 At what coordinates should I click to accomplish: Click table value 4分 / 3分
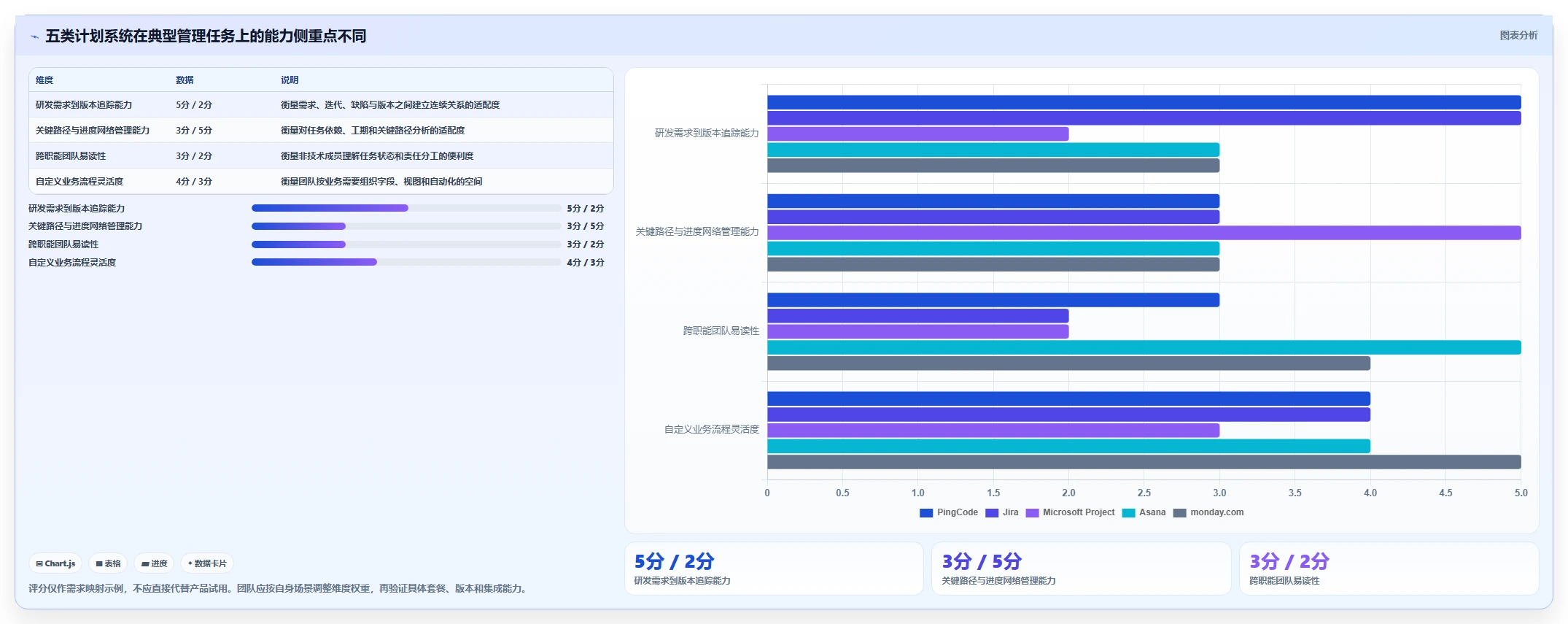click(194, 182)
